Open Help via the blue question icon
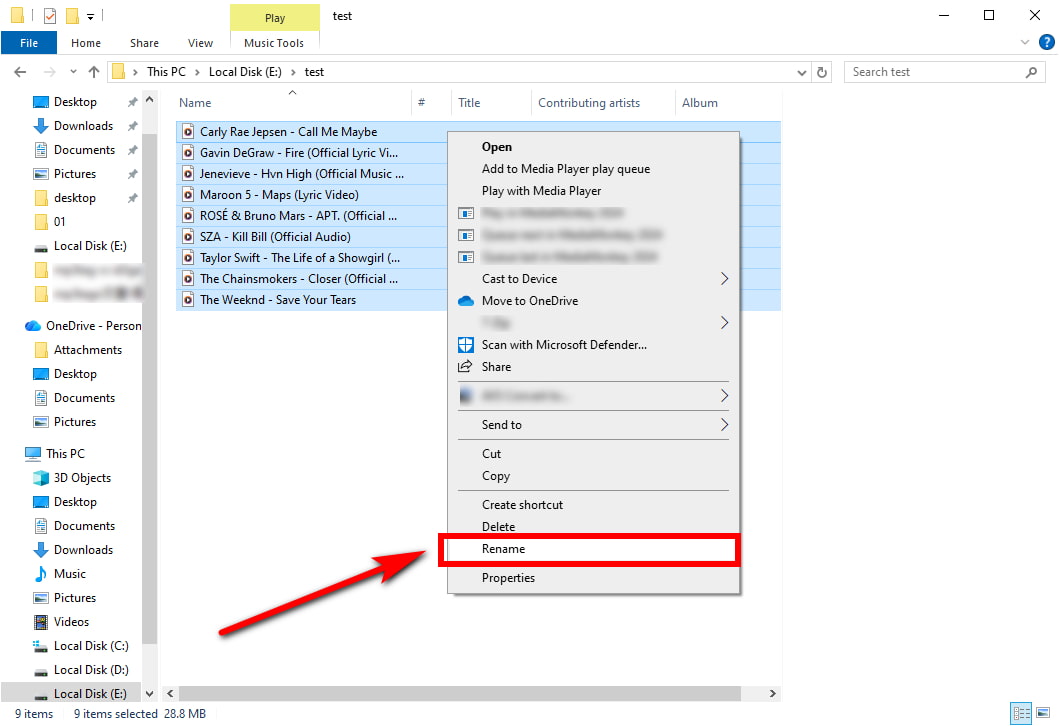Screen dimensions: 1059x726 pyautogui.click(x=1045, y=42)
